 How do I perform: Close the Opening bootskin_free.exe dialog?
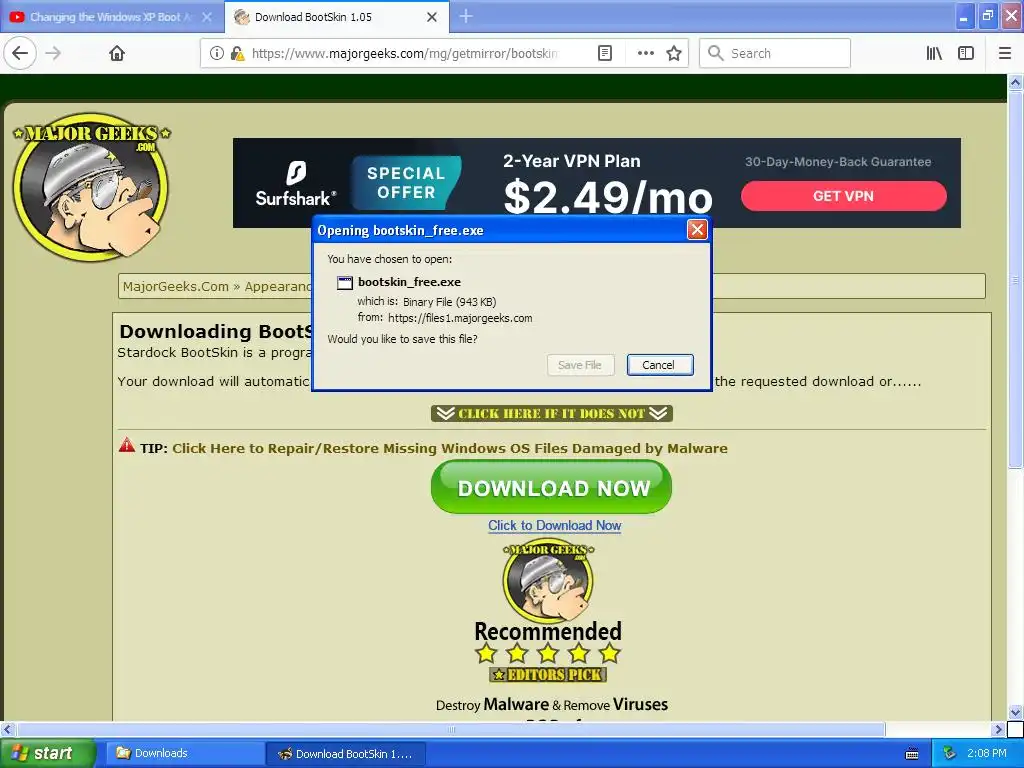[697, 230]
